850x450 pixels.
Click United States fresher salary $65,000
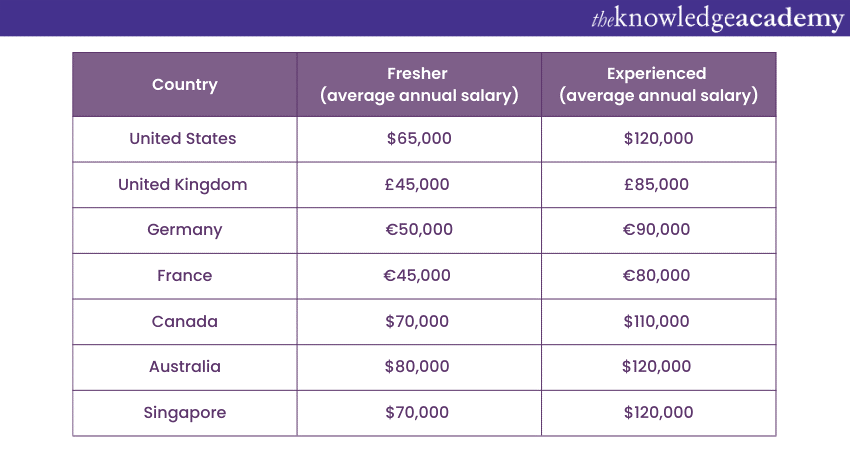[419, 139]
